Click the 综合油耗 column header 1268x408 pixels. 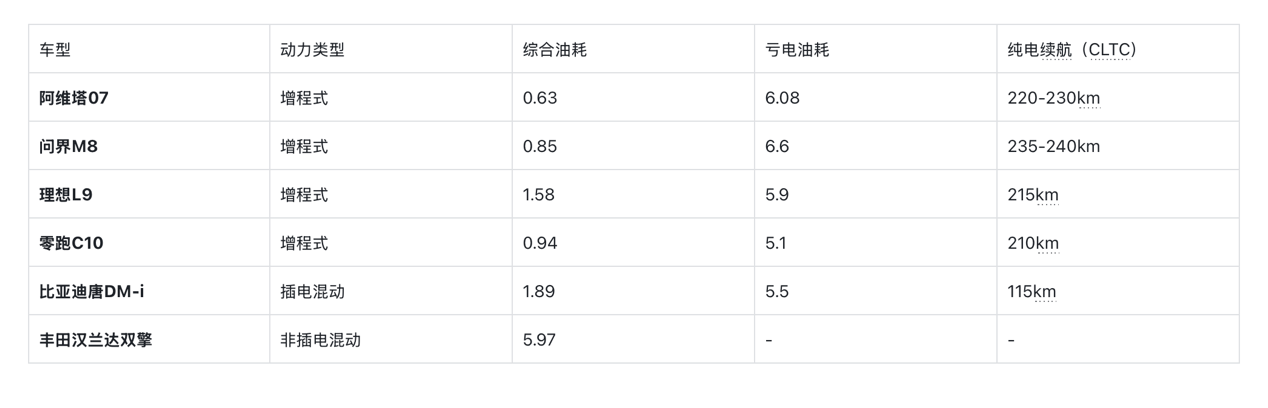(x=554, y=50)
